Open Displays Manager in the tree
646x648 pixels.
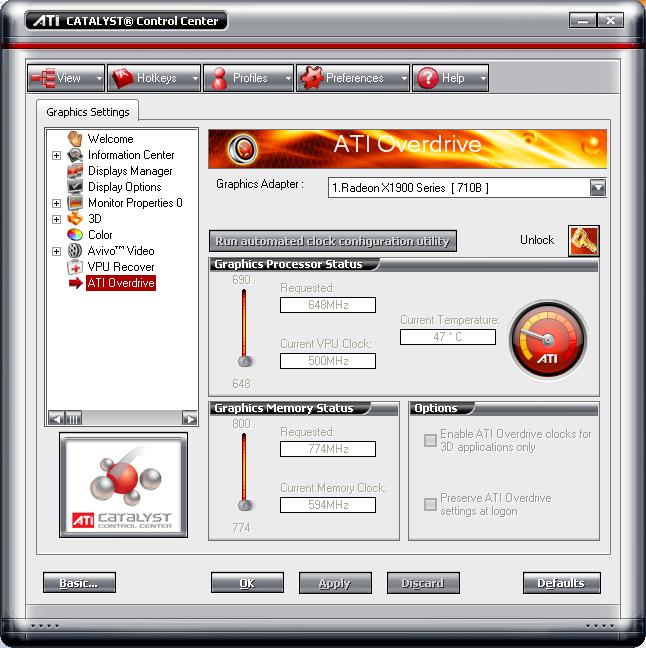coord(130,171)
